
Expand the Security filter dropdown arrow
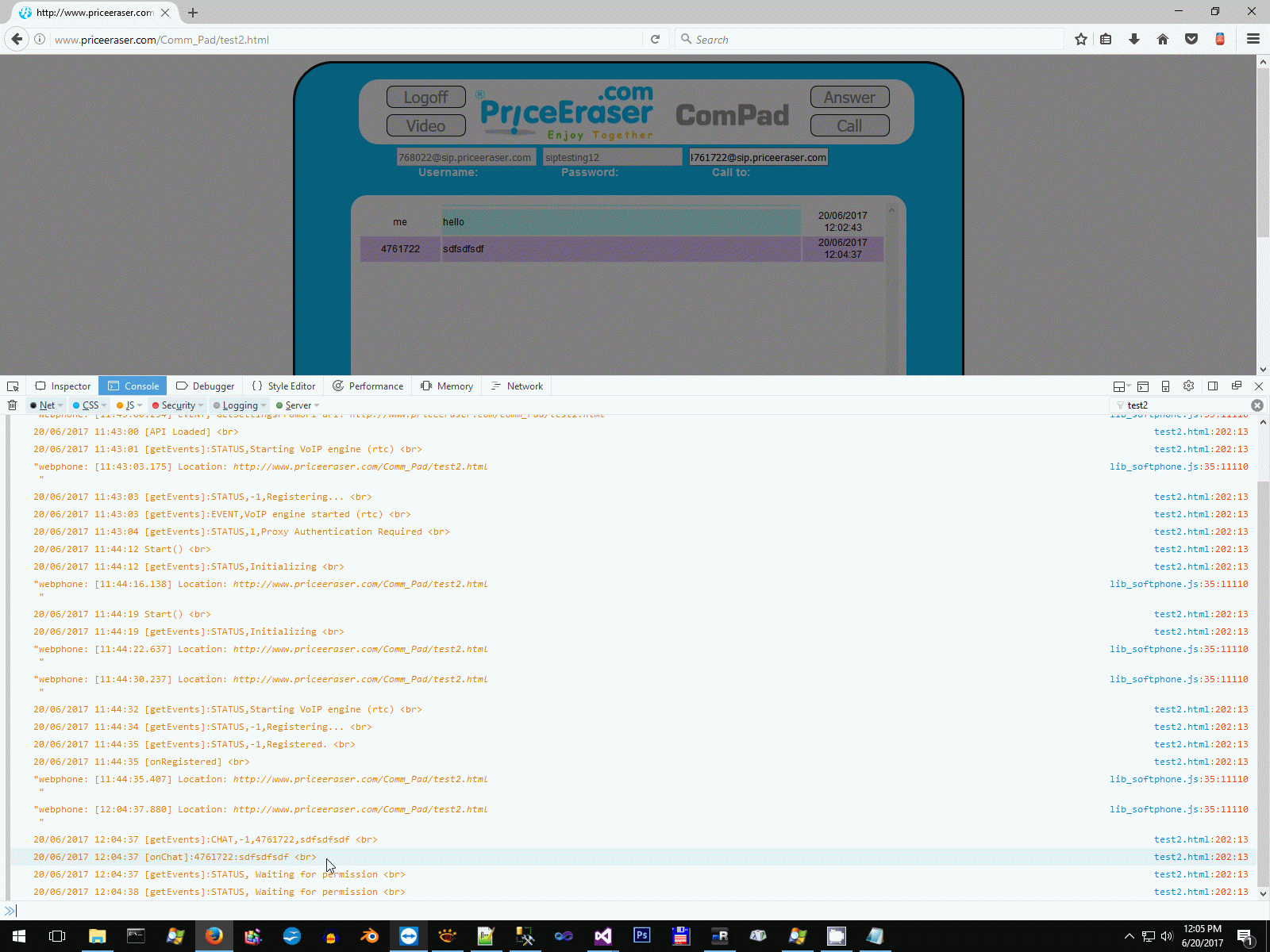[x=201, y=405]
